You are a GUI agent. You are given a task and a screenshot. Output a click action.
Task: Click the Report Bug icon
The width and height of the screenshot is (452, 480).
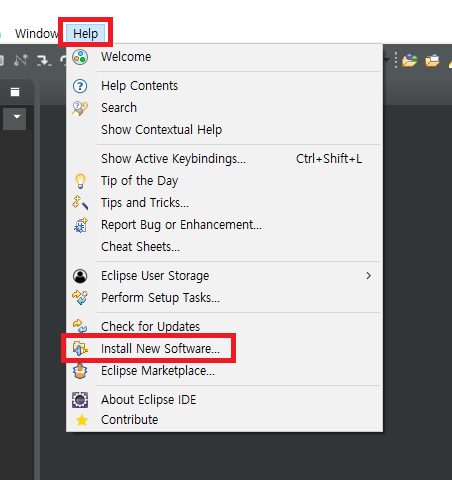(x=80, y=225)
